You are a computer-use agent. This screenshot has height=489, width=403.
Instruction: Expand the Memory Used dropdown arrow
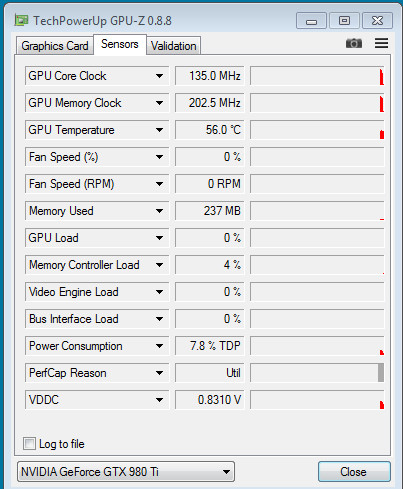(159, 211)
